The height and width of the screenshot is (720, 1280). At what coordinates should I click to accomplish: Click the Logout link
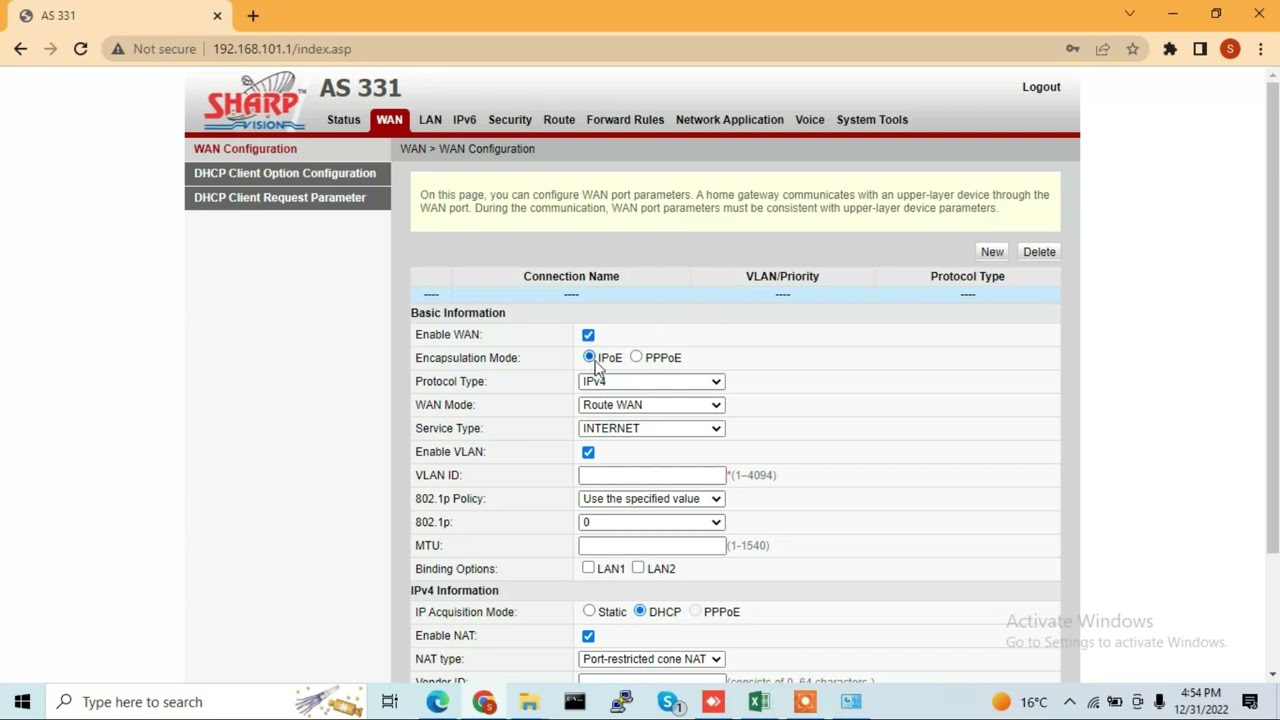pos(1041,87)
